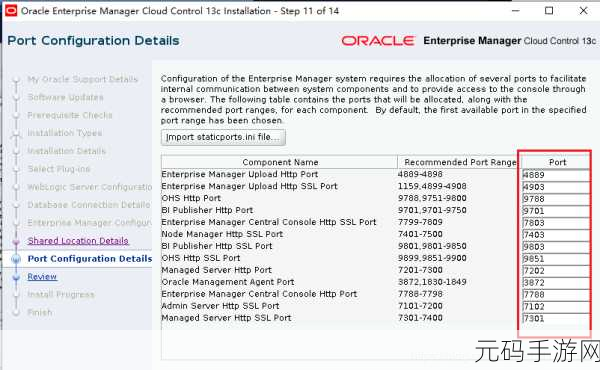The height and width of the screenshot is (370, 600).
Task: Go to the Review step link
Action: 42,277
